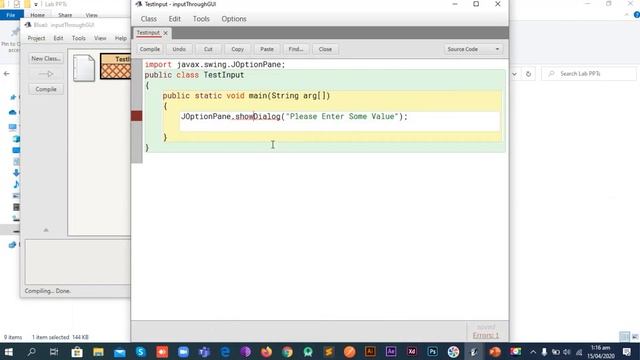
Task: Open Adobe After Effects from taskbar
Action: point(391,351)
